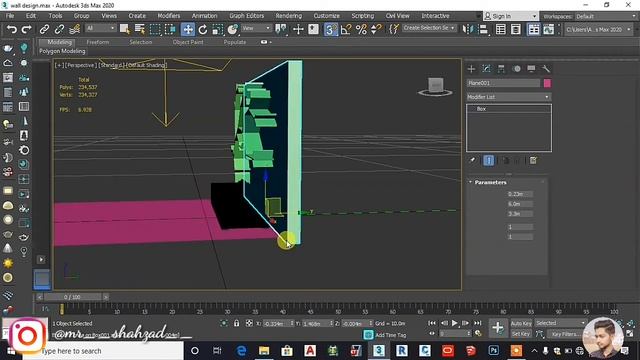This screenshot has width=640, height=360.
Task: Expand the Modifier List dropdown
Action: click(509, 97)
